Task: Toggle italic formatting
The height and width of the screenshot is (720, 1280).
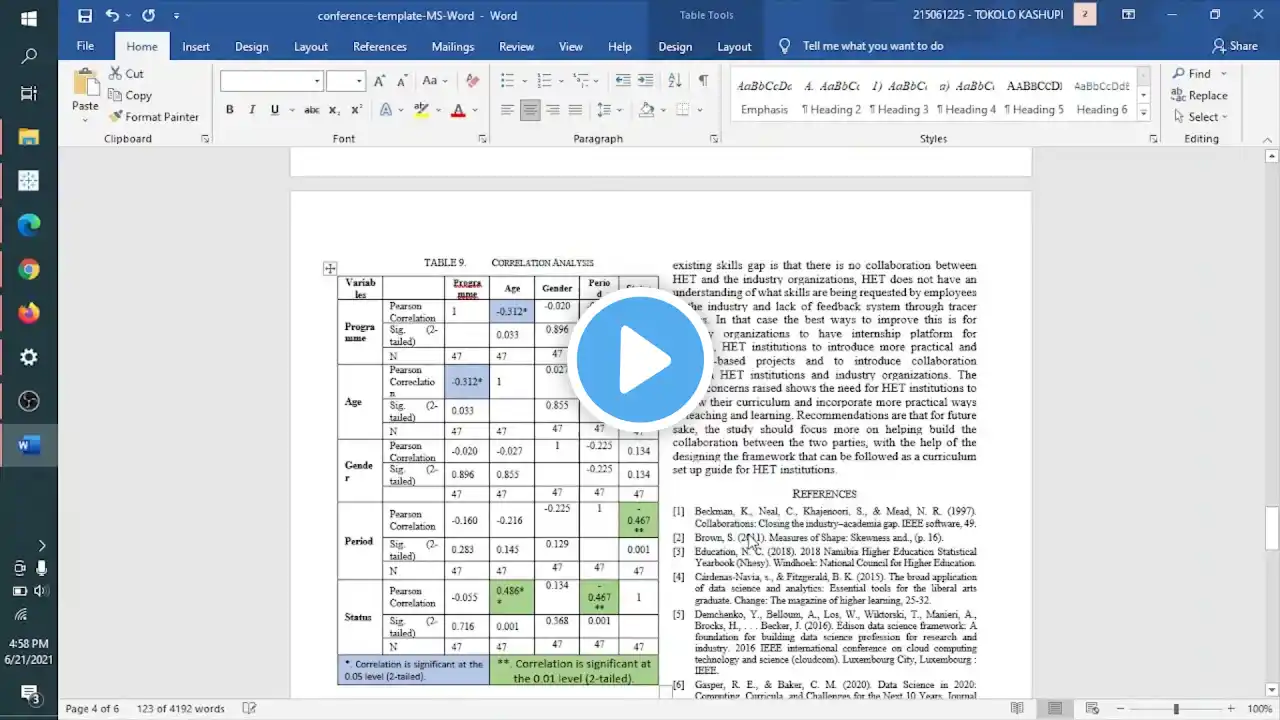Action: tap(252, 110)
